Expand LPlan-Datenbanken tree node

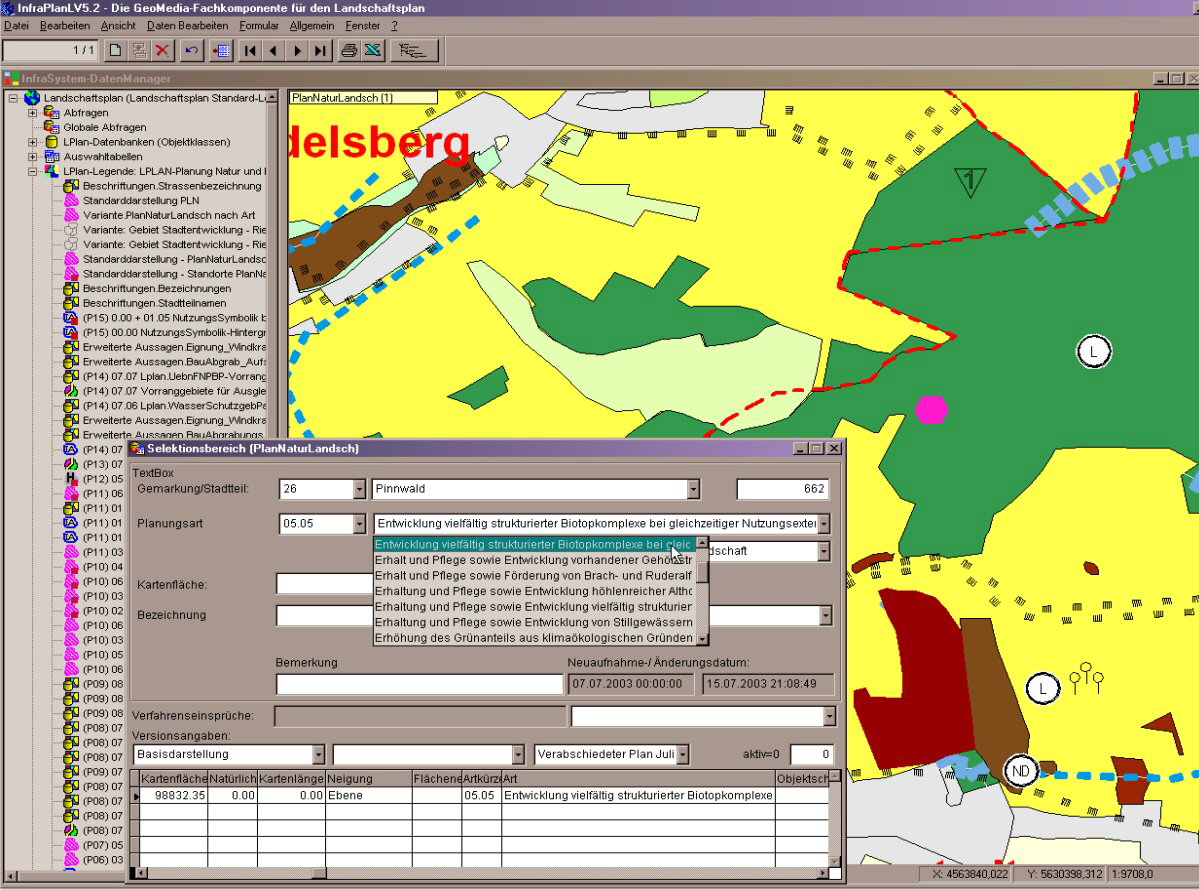click(x=33, y=142)
